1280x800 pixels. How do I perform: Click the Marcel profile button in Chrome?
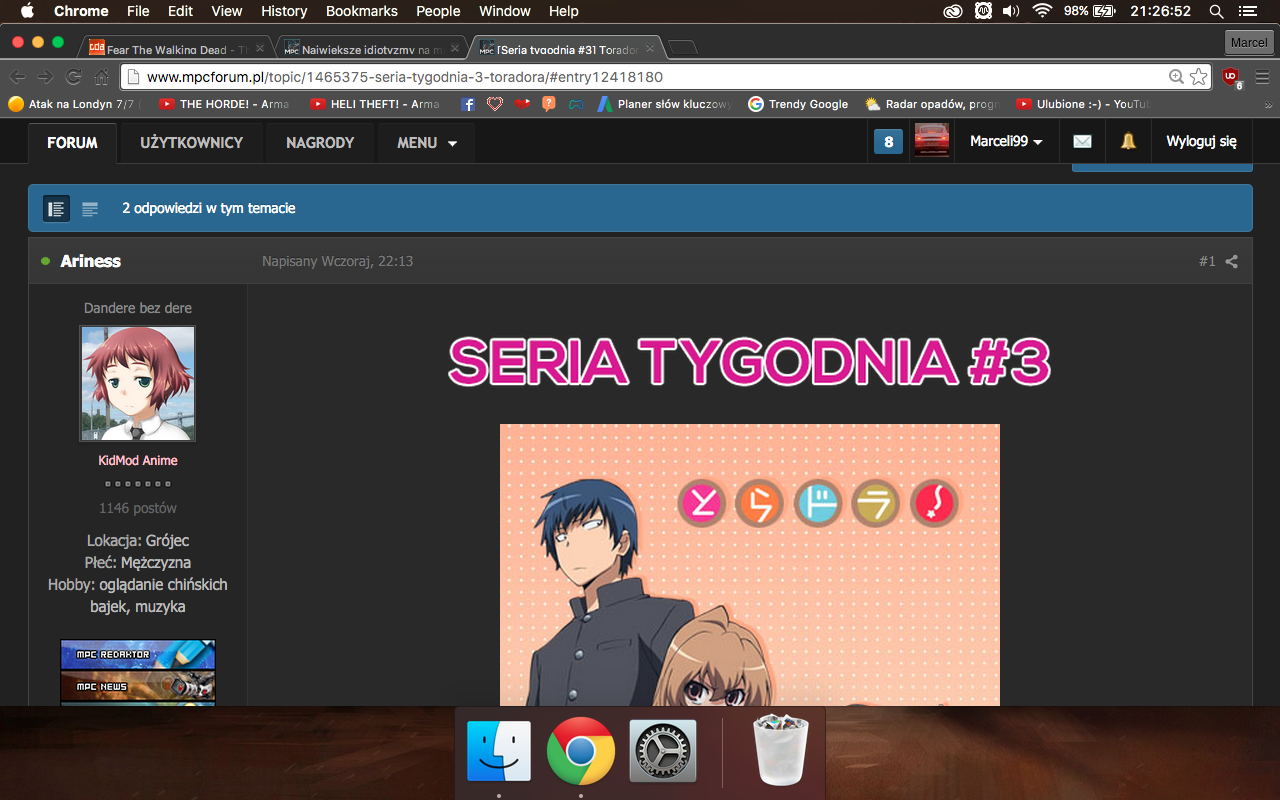click(x=1249, y=43)
